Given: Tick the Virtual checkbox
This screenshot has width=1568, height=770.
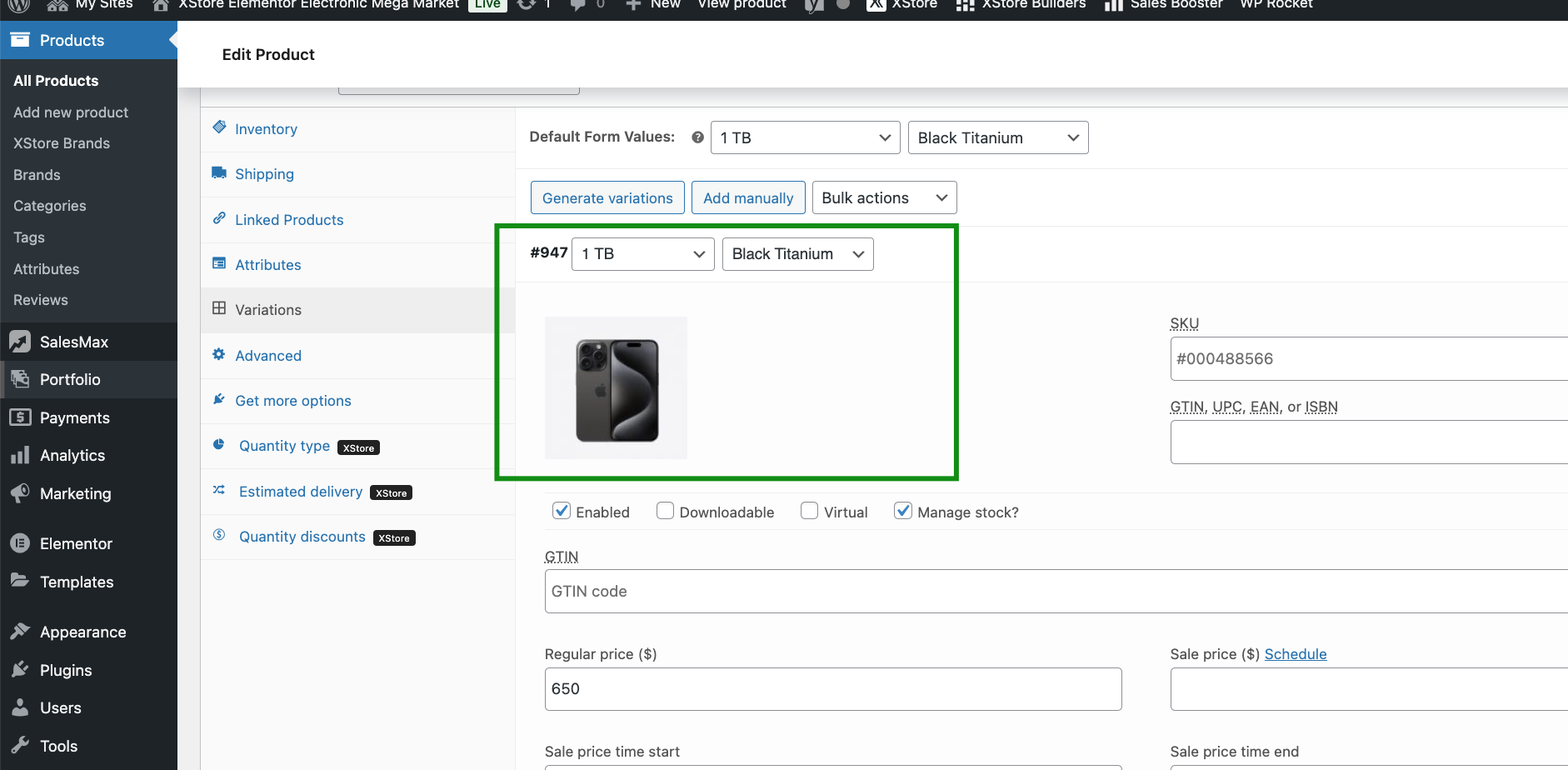Looking at the screenshot, I should click(x=809, y=511).
